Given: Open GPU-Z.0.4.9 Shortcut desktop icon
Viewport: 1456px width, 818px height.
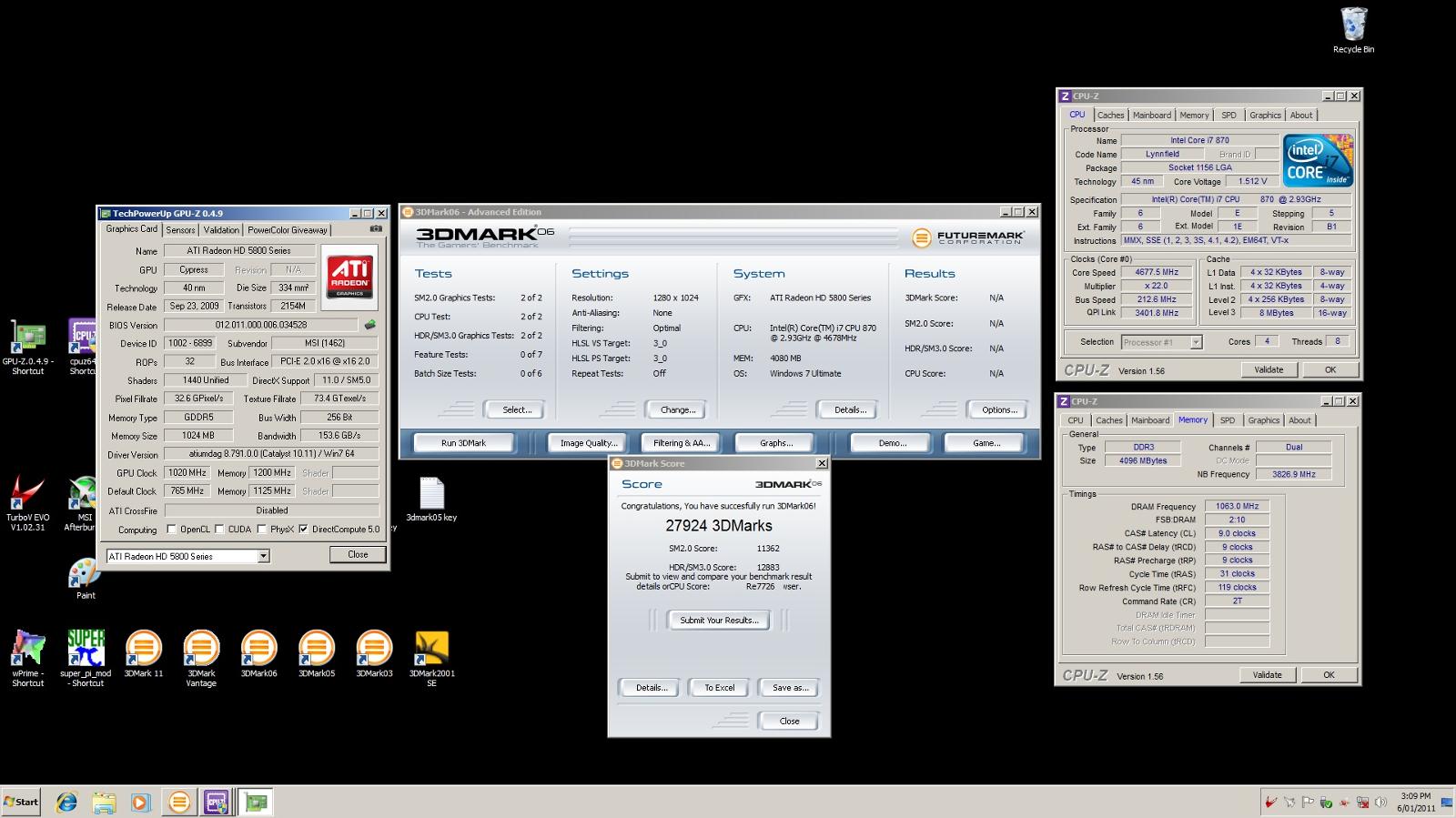Looking at the screenshot, I should pos(27,348).
